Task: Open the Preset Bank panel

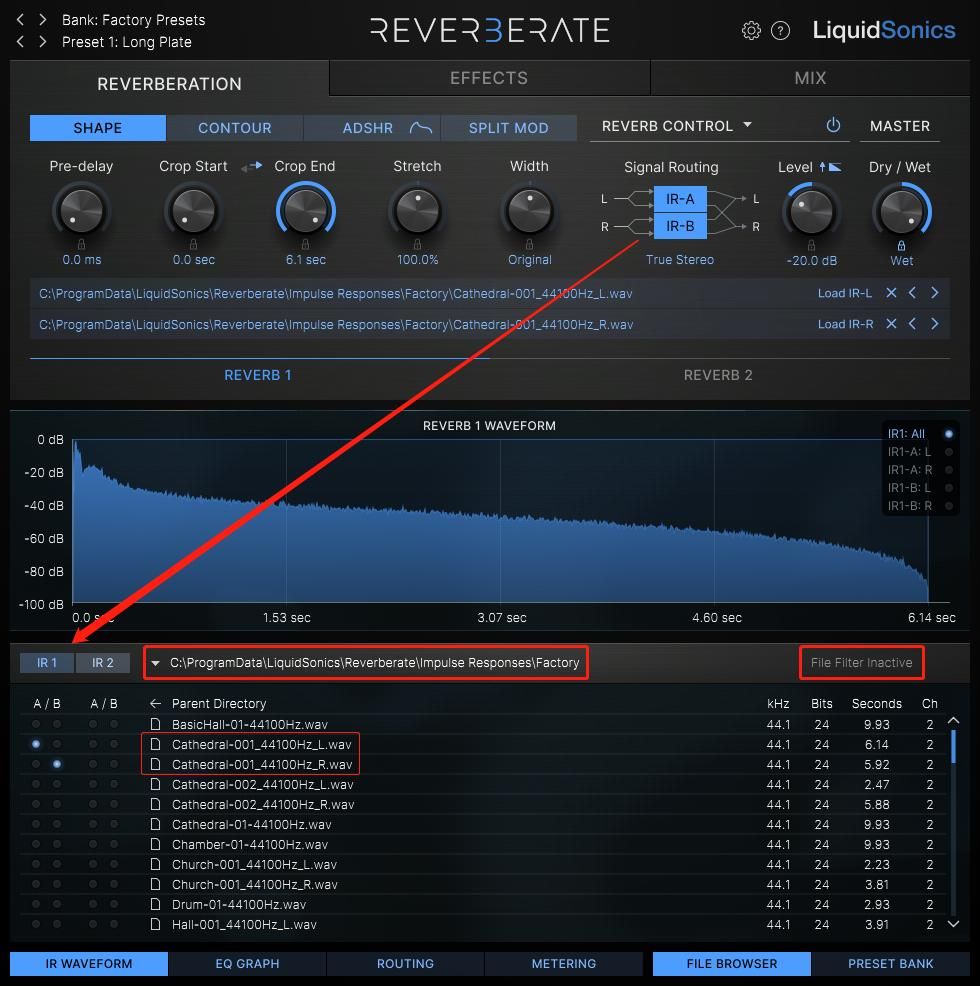Action: click(890, 963)
